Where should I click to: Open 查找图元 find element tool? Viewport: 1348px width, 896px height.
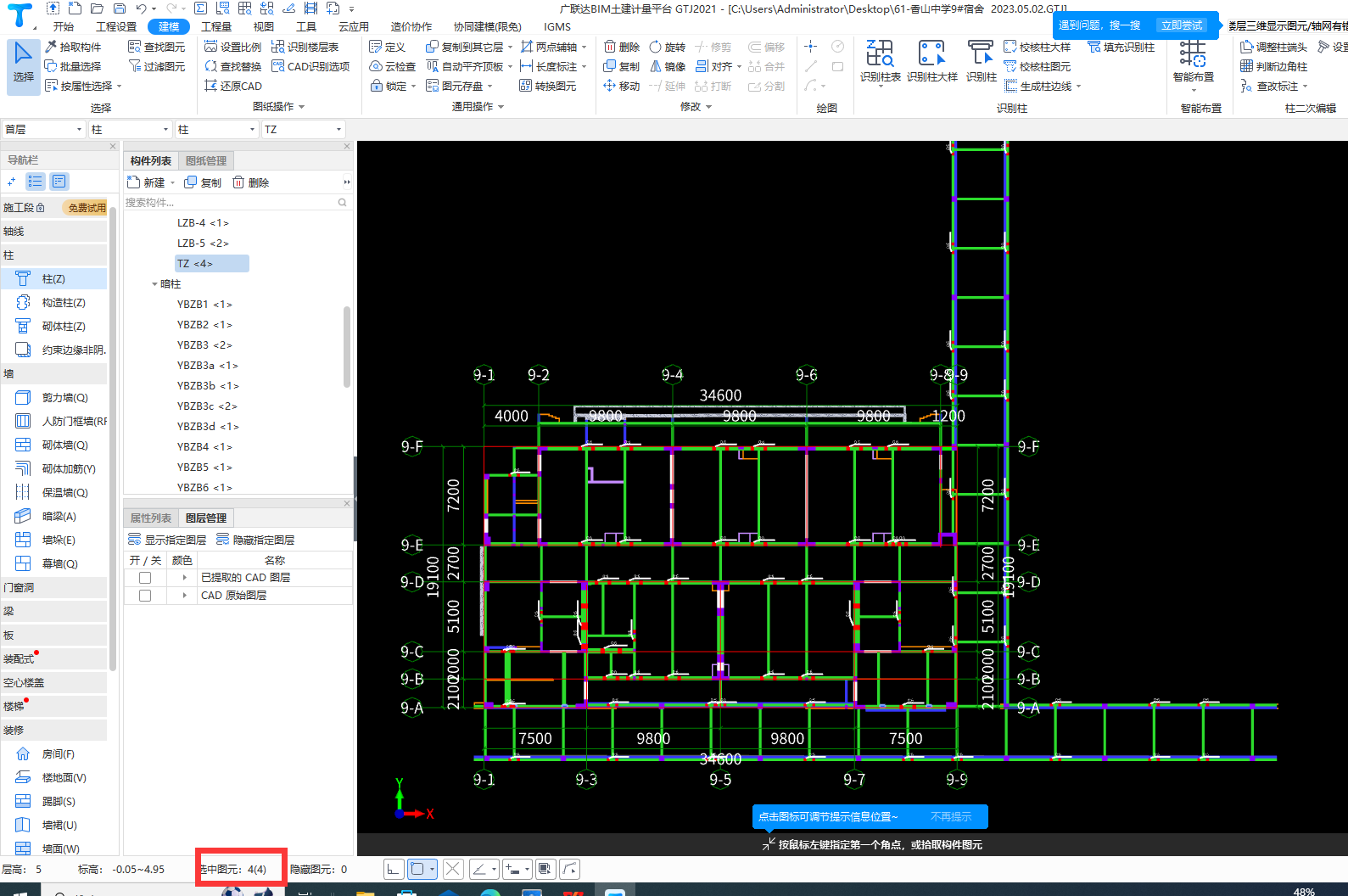[156, 47]
